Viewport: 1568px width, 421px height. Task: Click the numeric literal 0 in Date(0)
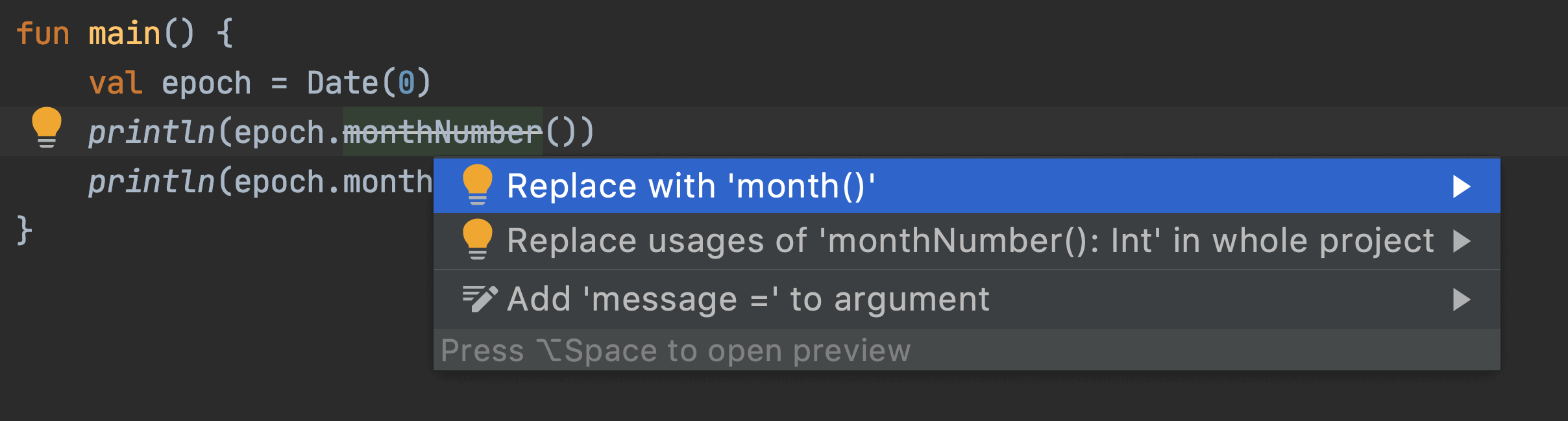(406, 83)
